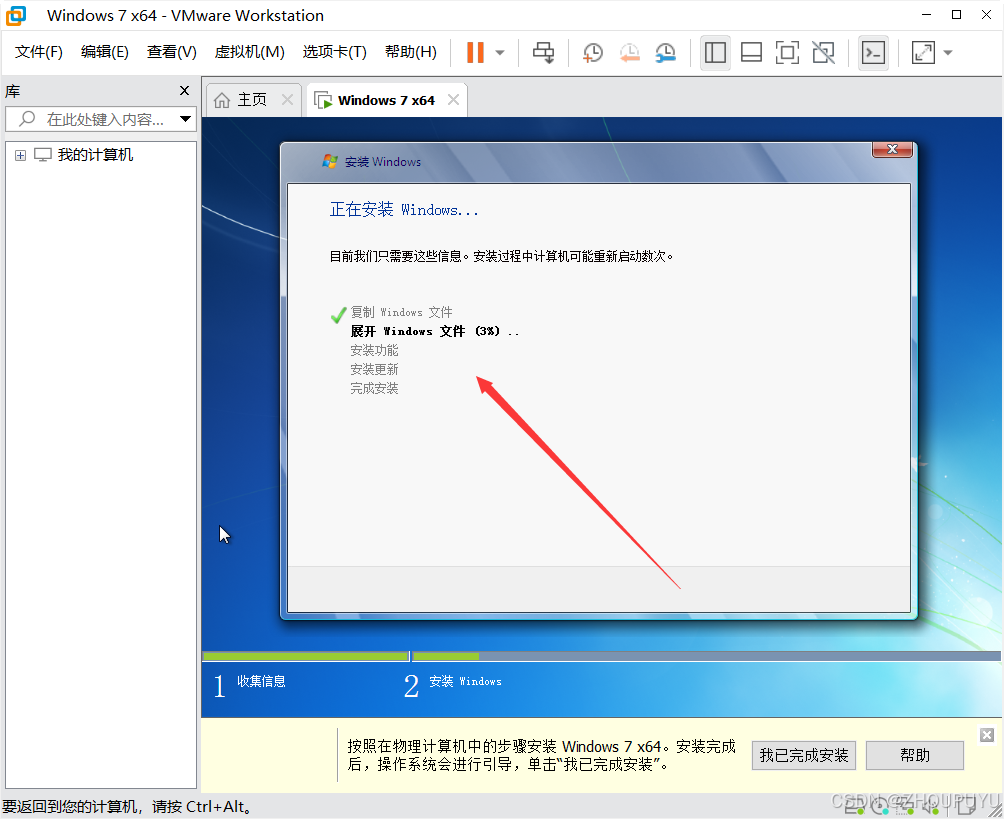Image resolution: width=1004 pixels, height=819 pixels.
Task: Take a snapshot of this virtual machine
Action: (593, 53)
